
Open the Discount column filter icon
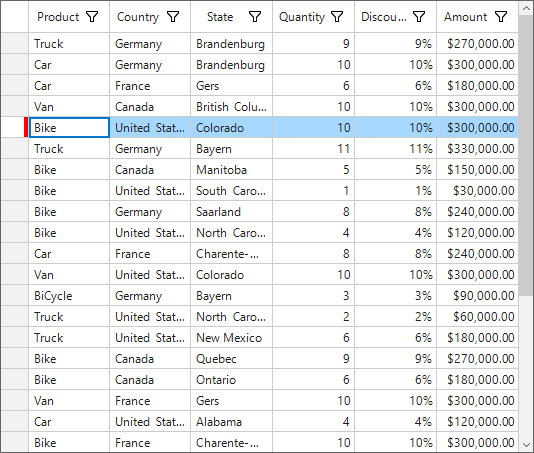click(x=419, y=16)
